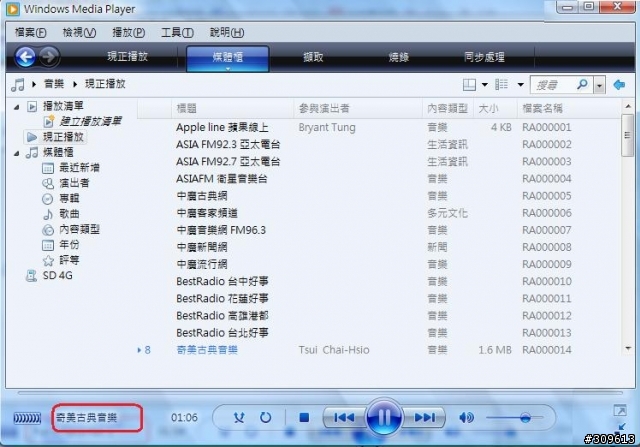The image size is (640, 447).
Task: Open the 檔案(F) menu
Action: (31, 33)
